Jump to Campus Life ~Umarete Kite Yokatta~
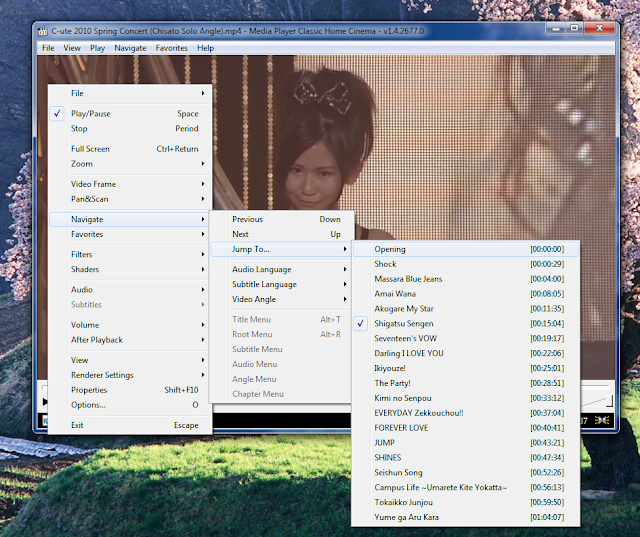This screenshot has height=537, width=640. (x=466, y=488)
